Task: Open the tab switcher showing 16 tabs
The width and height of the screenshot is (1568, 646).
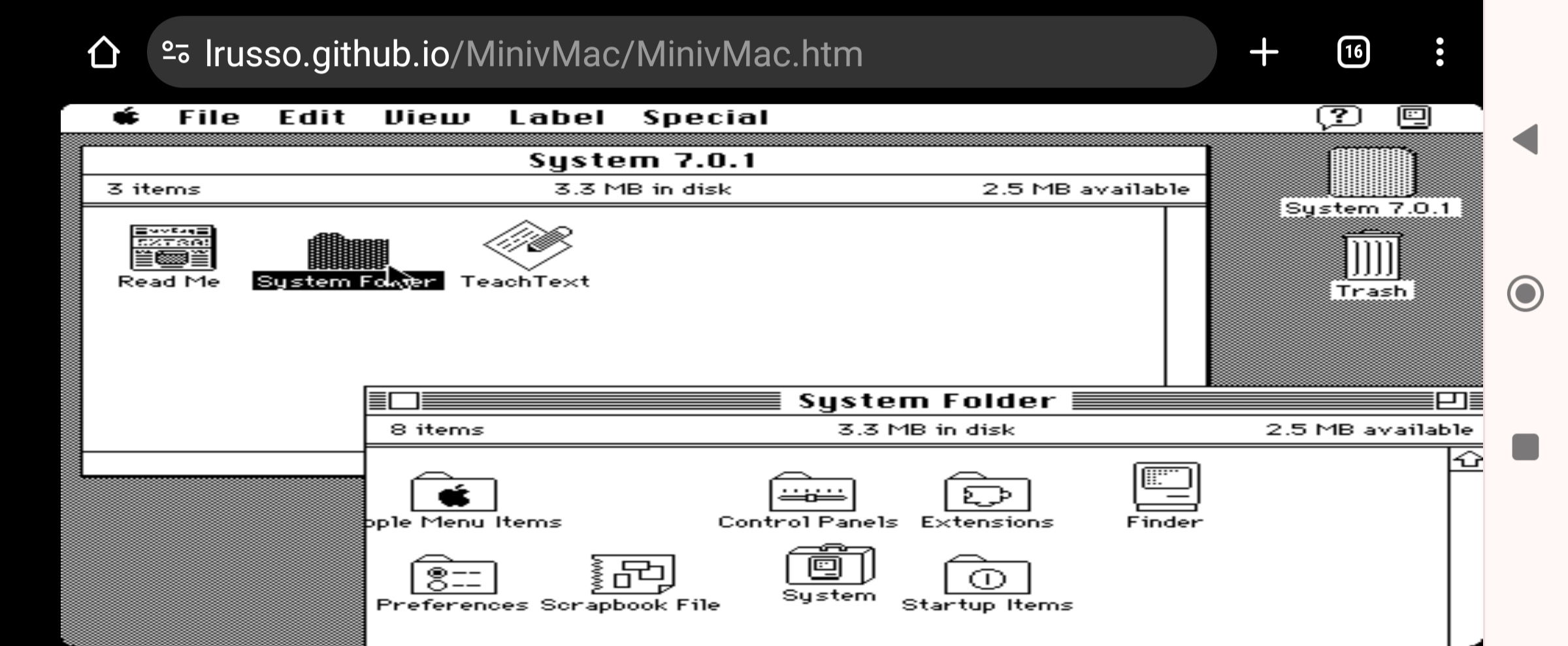Action: (1354, 52)
